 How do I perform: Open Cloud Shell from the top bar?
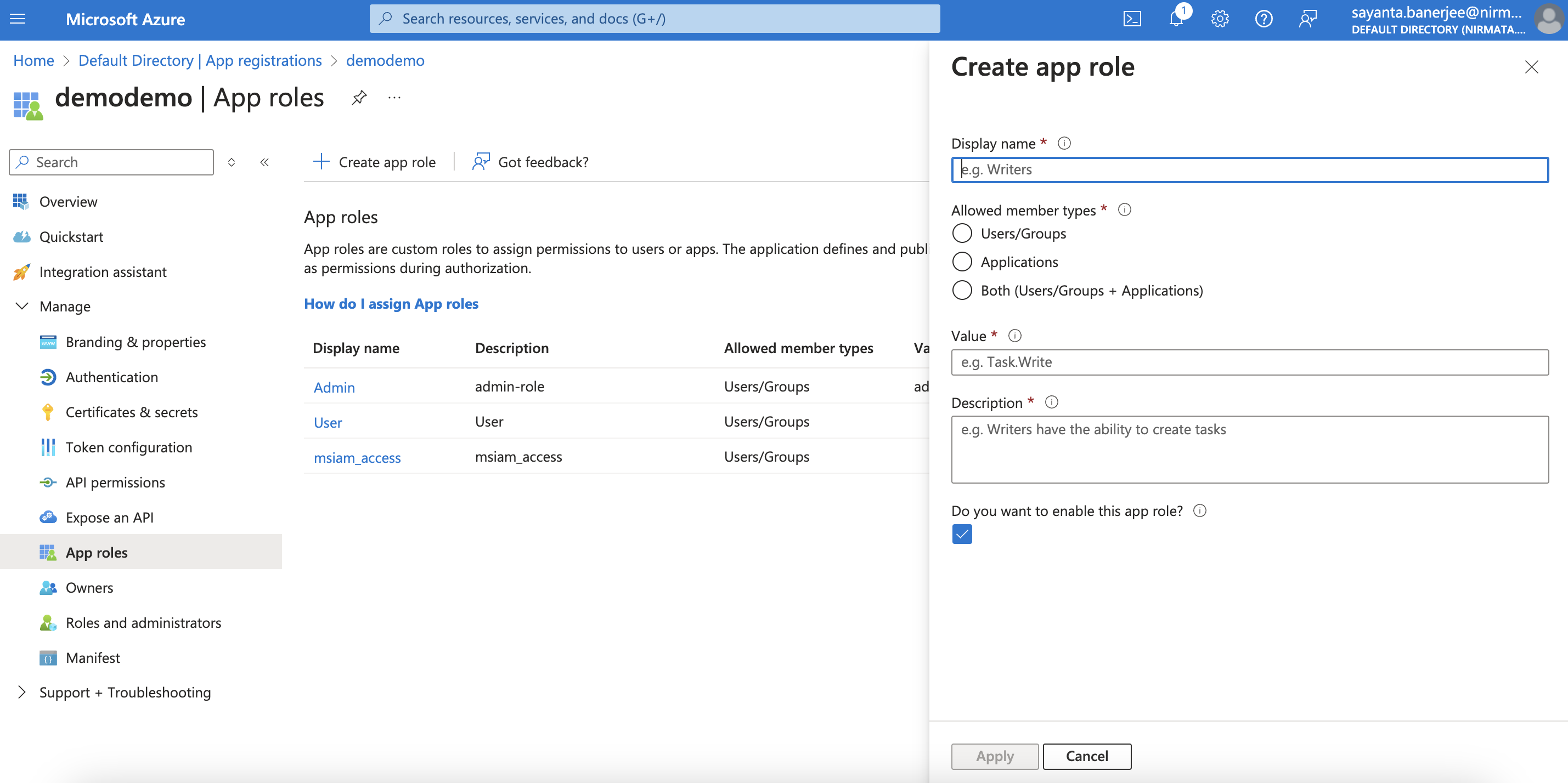pos(1132,19)
